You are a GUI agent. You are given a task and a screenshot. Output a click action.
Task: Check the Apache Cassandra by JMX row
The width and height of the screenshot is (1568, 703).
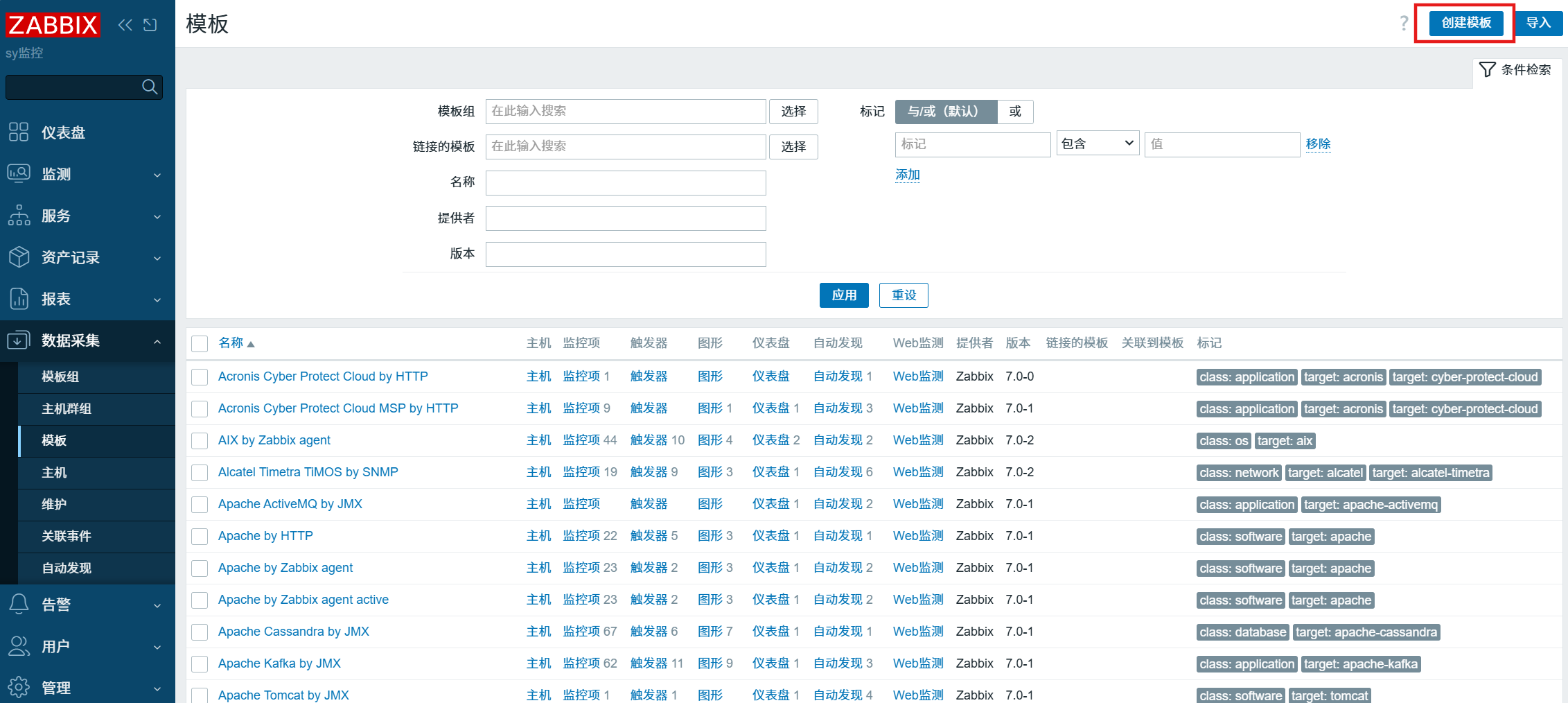tap(200, 632)
